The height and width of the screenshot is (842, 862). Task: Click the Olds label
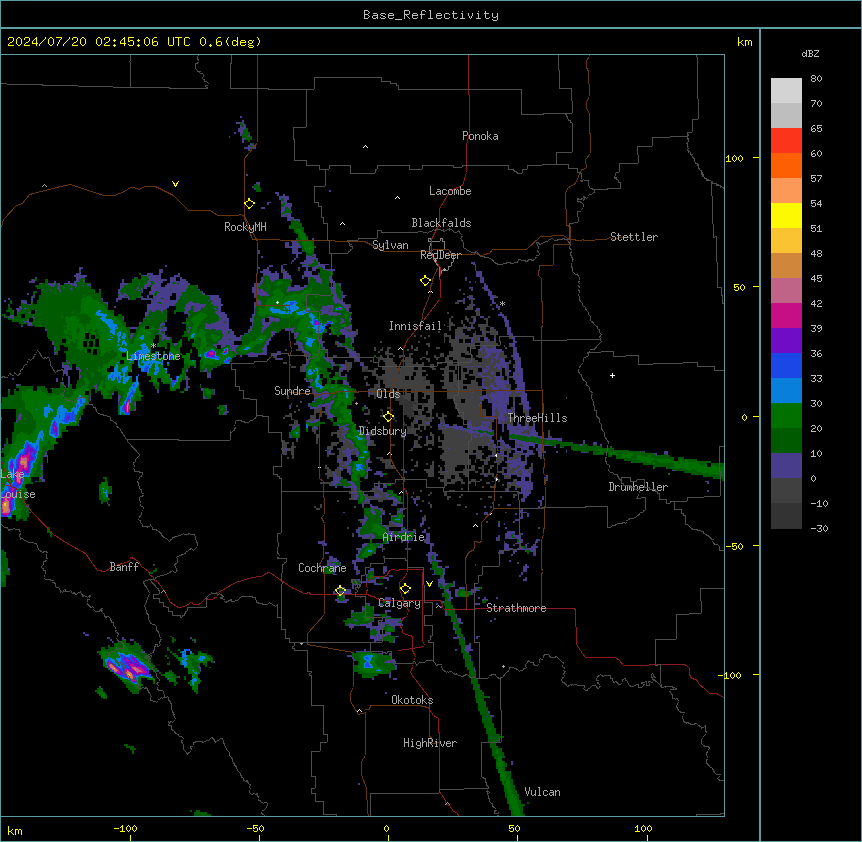pos(388,394)
